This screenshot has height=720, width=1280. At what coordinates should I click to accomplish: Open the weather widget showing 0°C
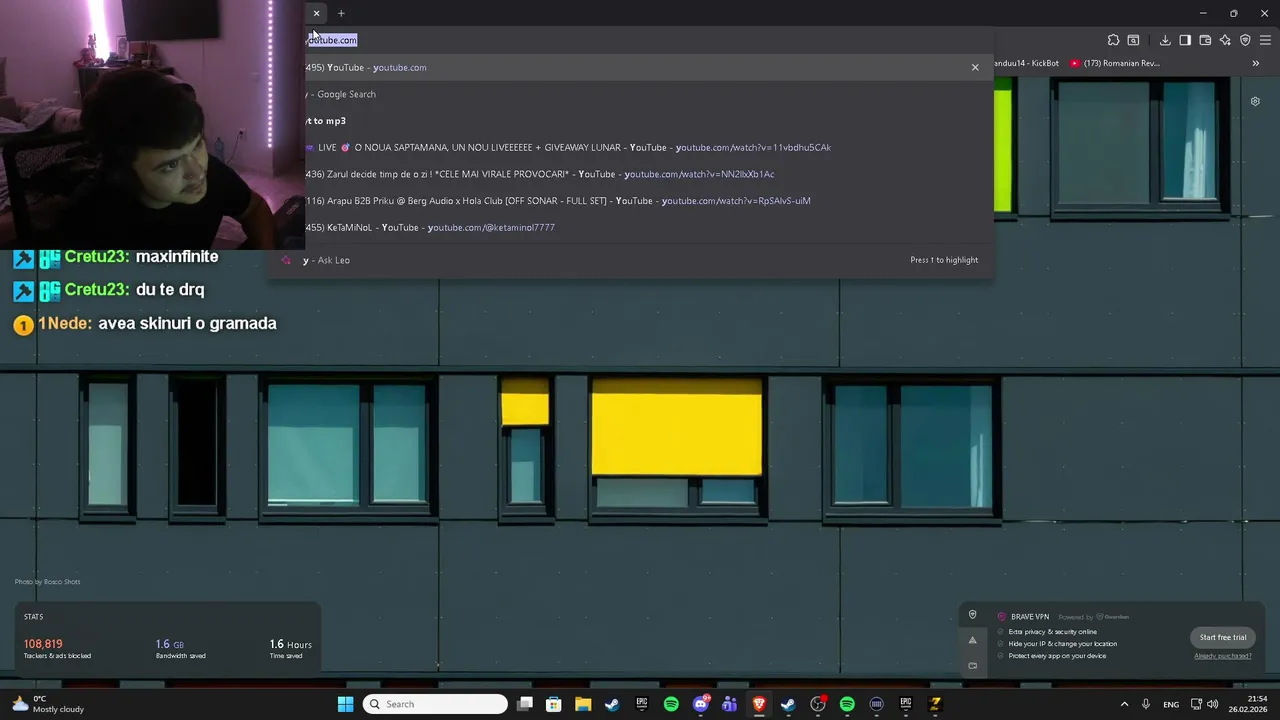click(x=48, y=704)
